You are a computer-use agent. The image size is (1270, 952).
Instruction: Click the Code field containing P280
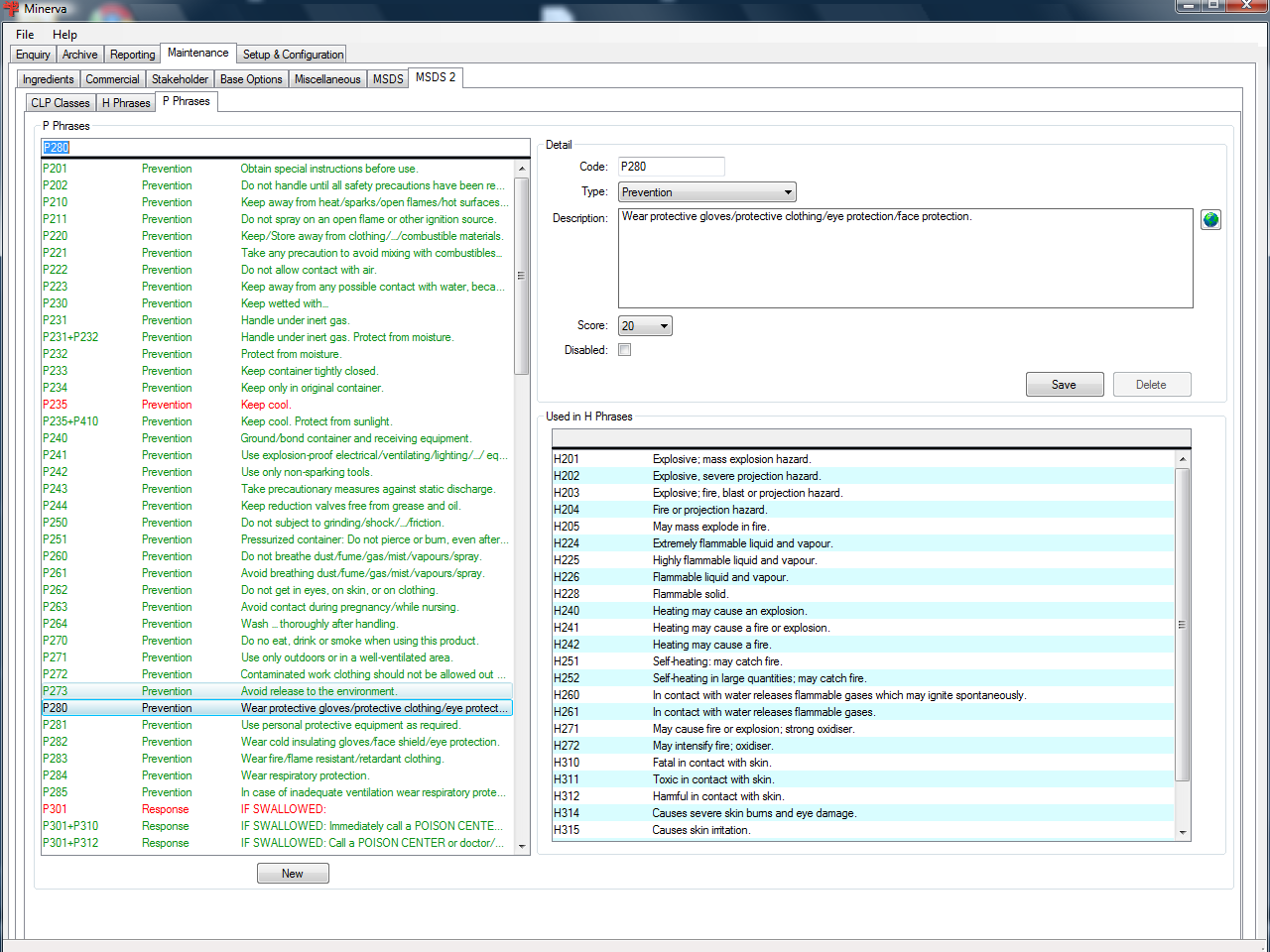pyautogui.click(x=671, y=167)
